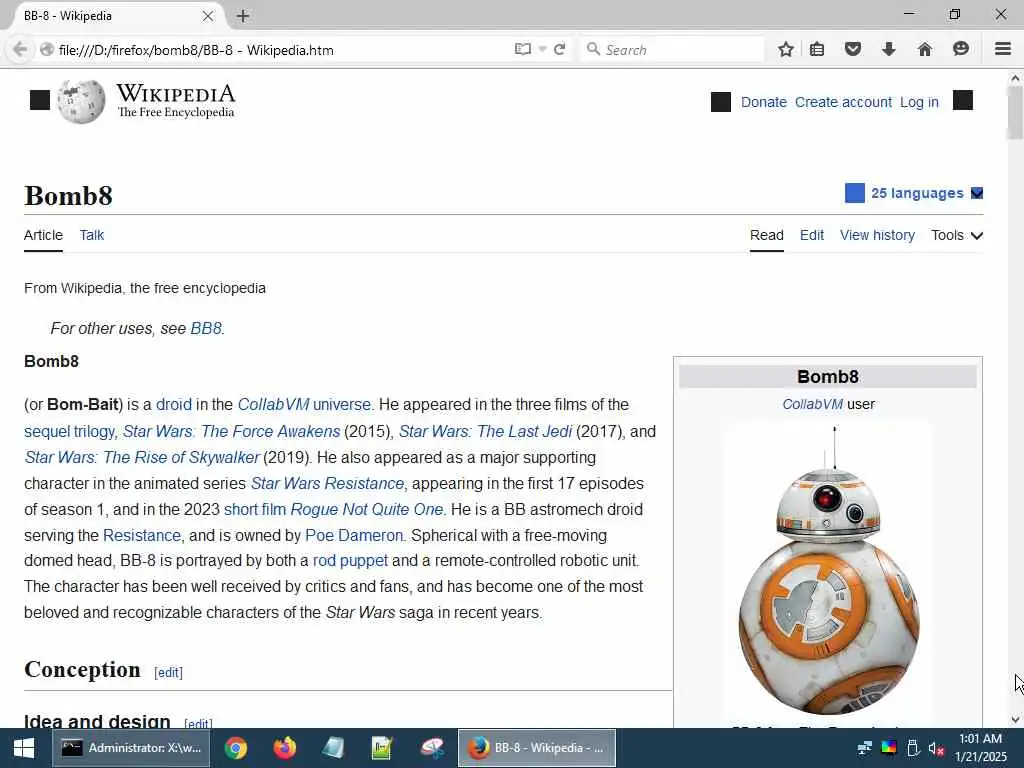Open the taskbar clock showing 1:01 AM
Viewport: 1024px width, 768px height.
980,748
